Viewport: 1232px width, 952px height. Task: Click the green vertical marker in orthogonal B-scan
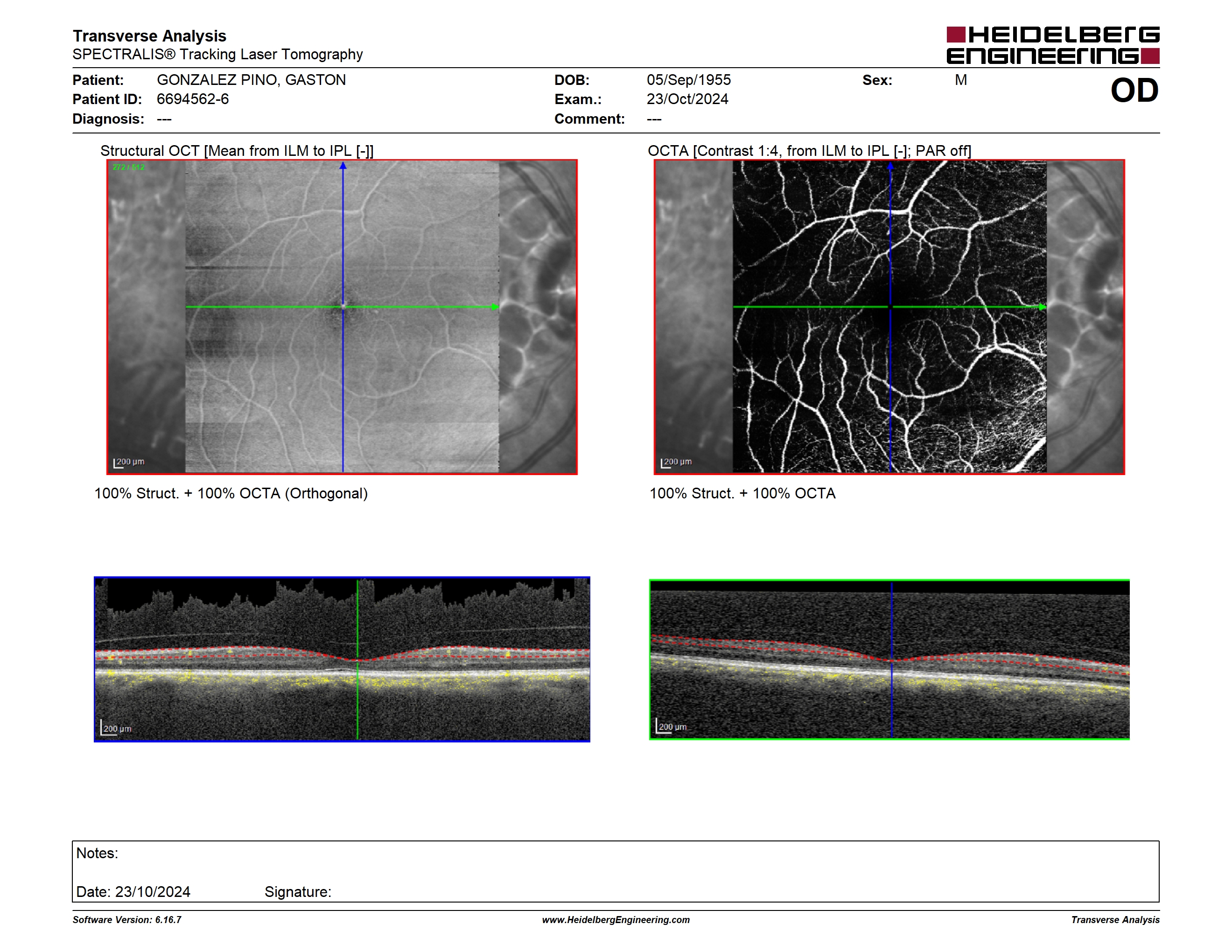pyautogui.click(x=357, y=659)
